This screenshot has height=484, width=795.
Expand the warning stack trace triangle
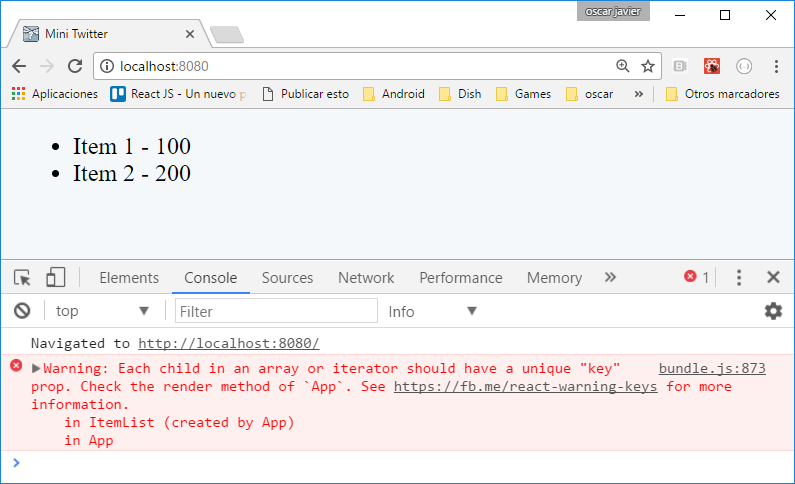tap(36, 368)
